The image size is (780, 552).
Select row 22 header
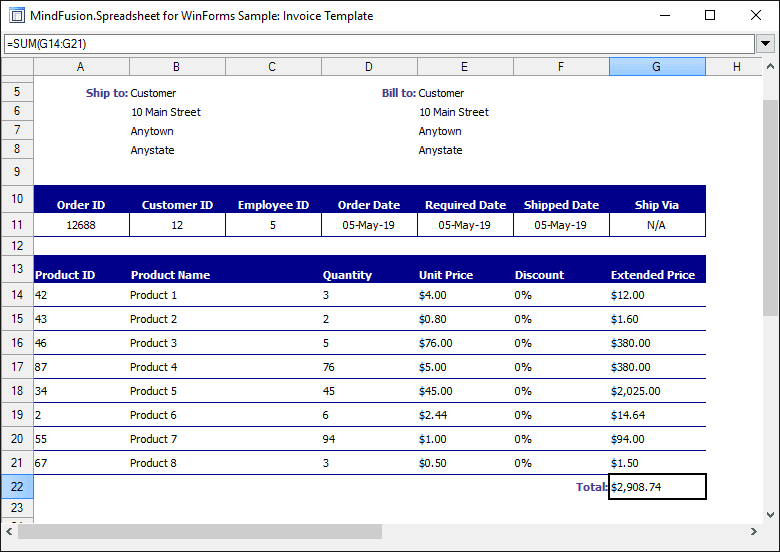coord(17,486)
